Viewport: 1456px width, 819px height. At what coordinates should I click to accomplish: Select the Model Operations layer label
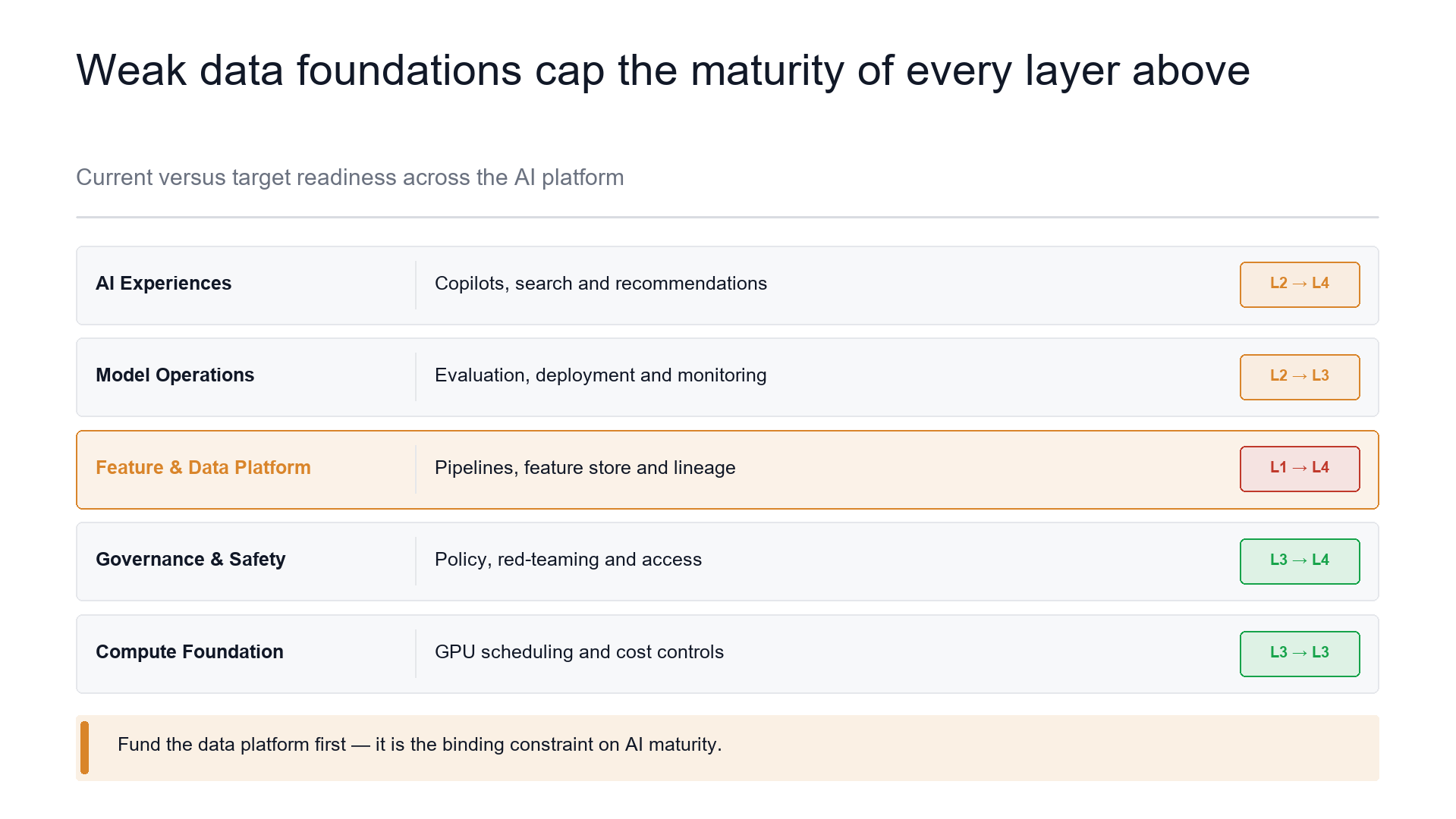pos(175,375)
